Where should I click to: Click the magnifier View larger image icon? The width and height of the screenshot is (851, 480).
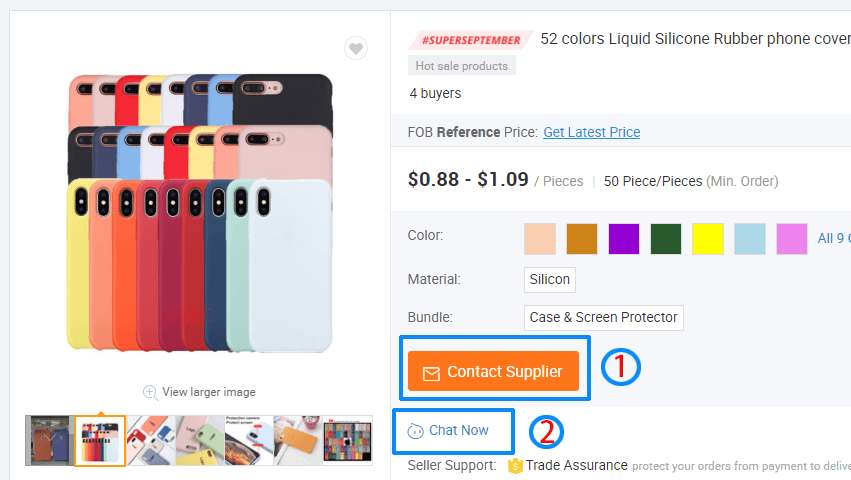150,392
